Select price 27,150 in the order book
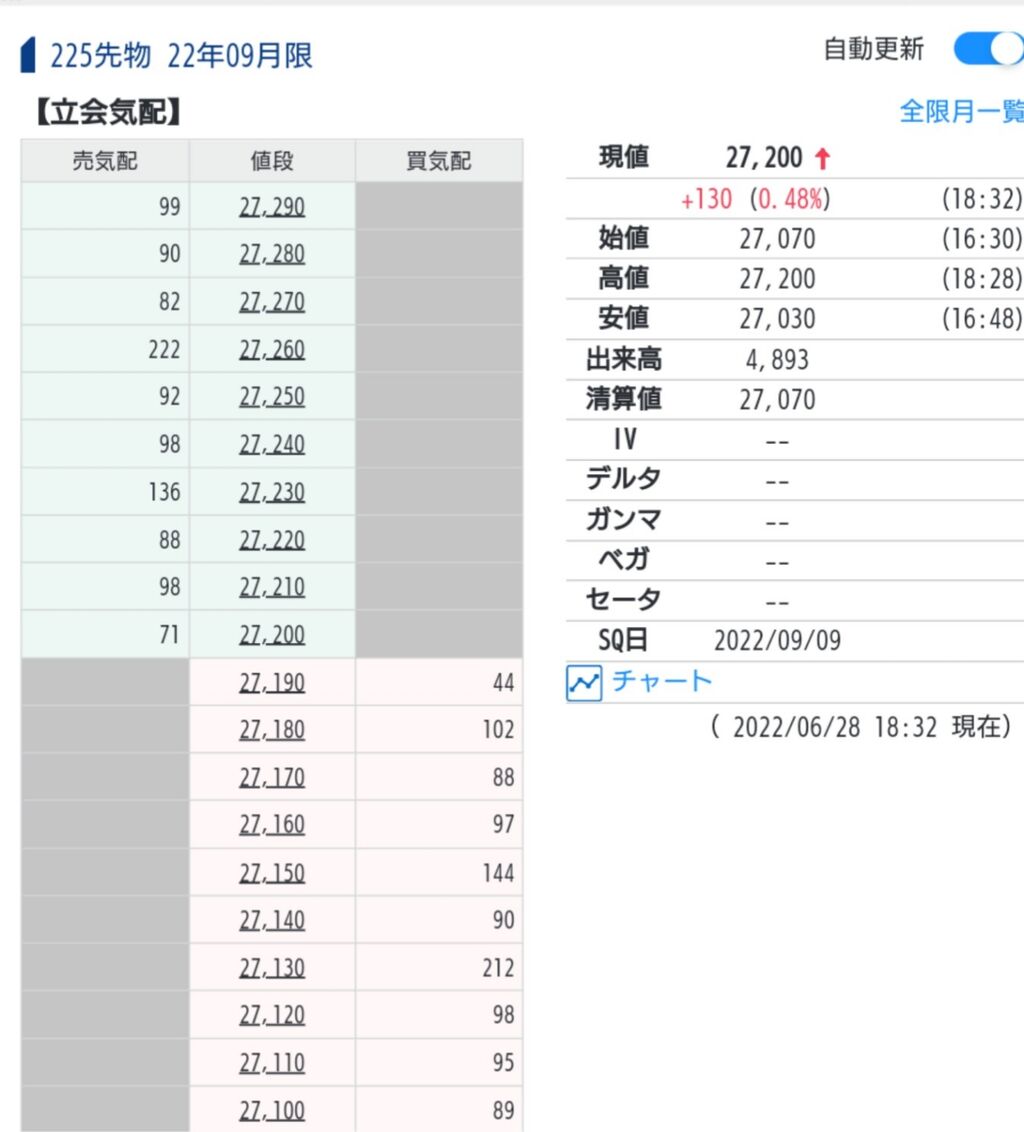The image size is (1024, 1132). point(272,873)
